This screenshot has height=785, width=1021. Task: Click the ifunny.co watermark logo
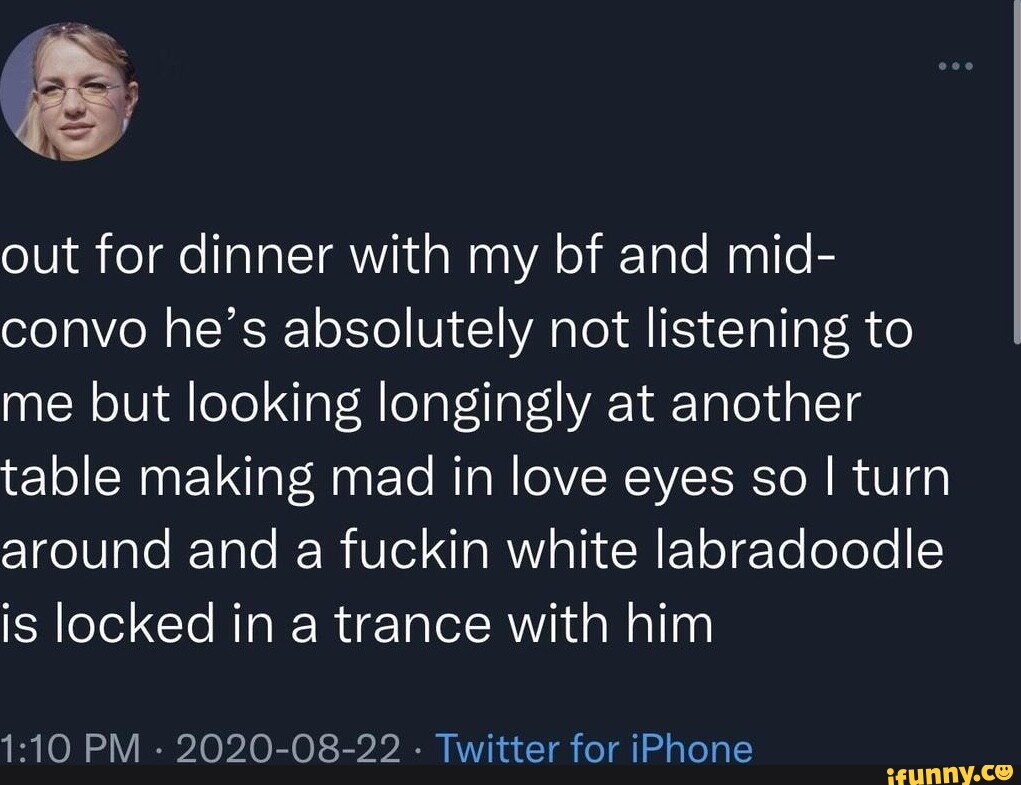point(949,771)
